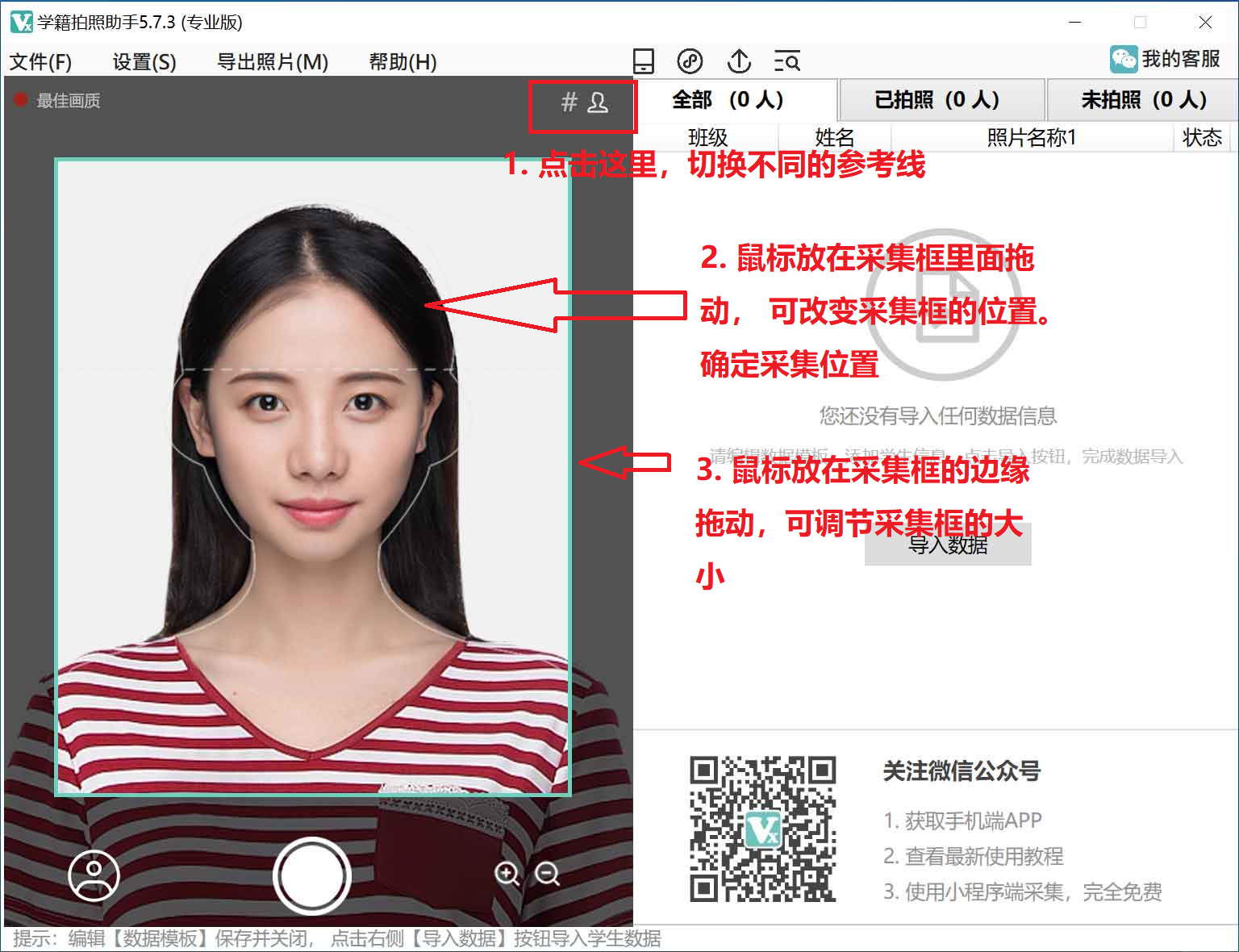Open the 设置(S) menu
The width and height of the screenshot is (1239, 952).
(x=144, y=62)
